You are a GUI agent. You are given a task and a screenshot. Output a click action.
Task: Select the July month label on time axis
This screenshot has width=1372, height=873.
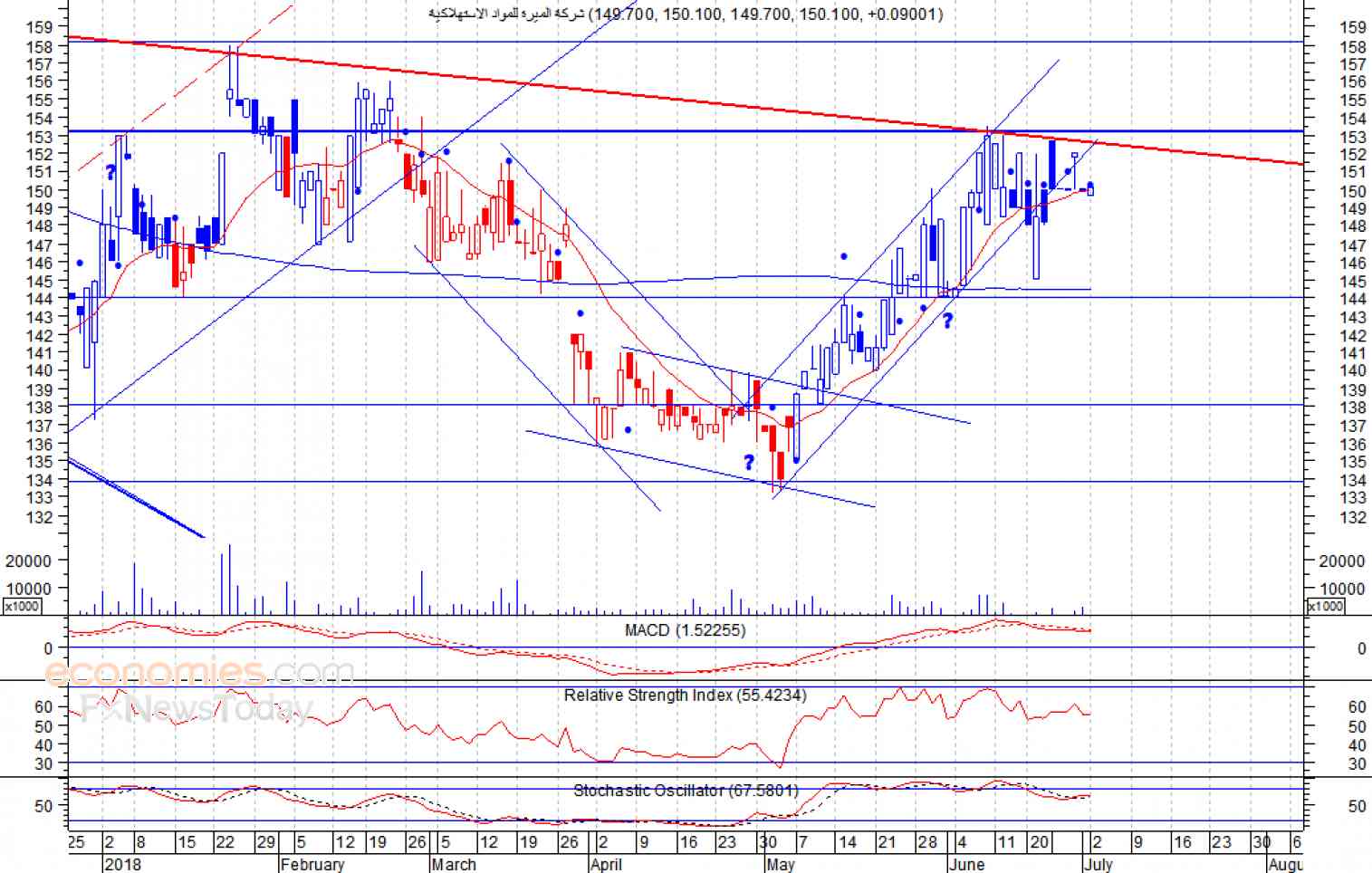[1099, 864]
